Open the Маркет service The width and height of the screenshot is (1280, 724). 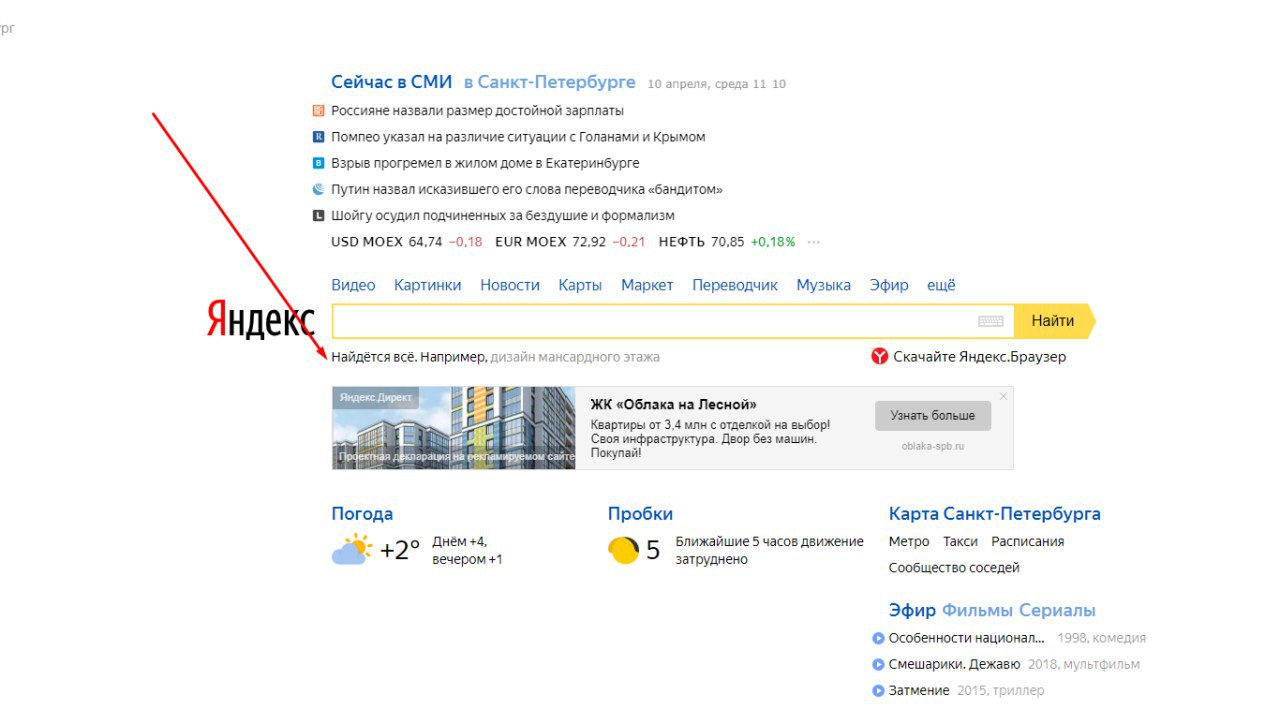pyautogui.click(x=647, y=285)
